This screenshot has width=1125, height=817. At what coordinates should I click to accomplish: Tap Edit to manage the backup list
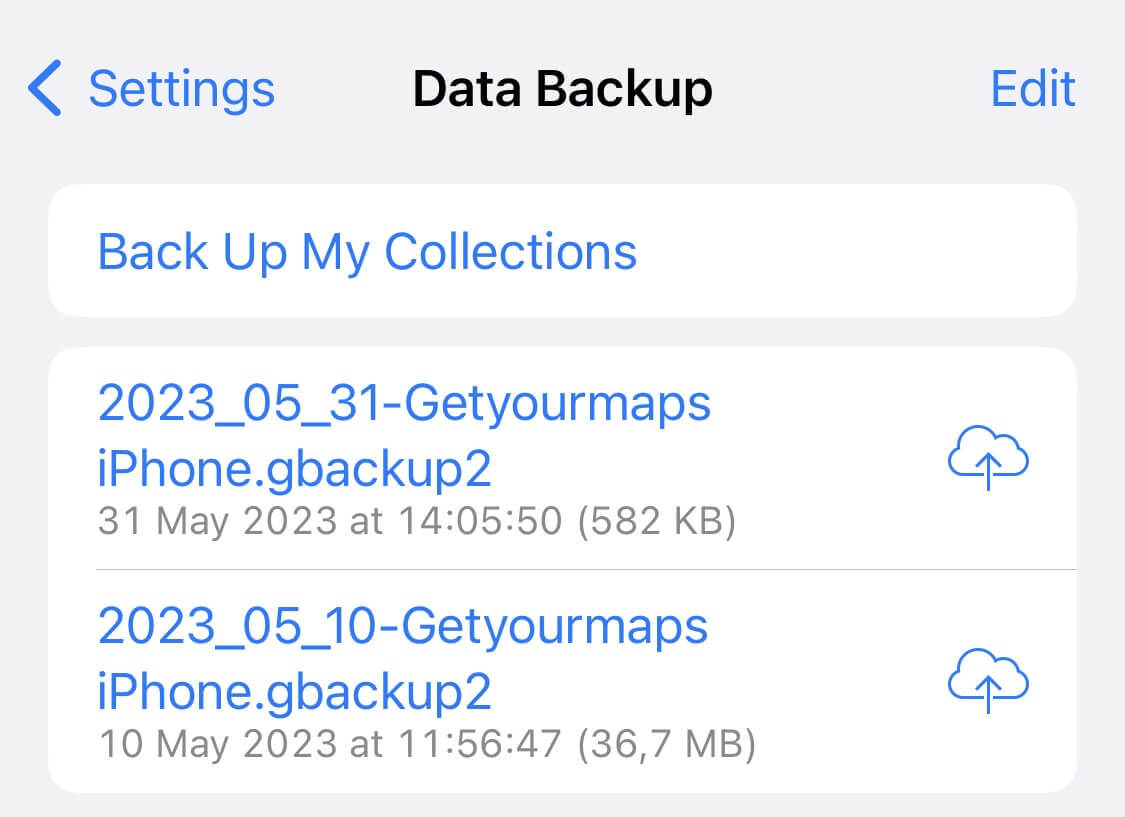click(x=1033, y=88)
